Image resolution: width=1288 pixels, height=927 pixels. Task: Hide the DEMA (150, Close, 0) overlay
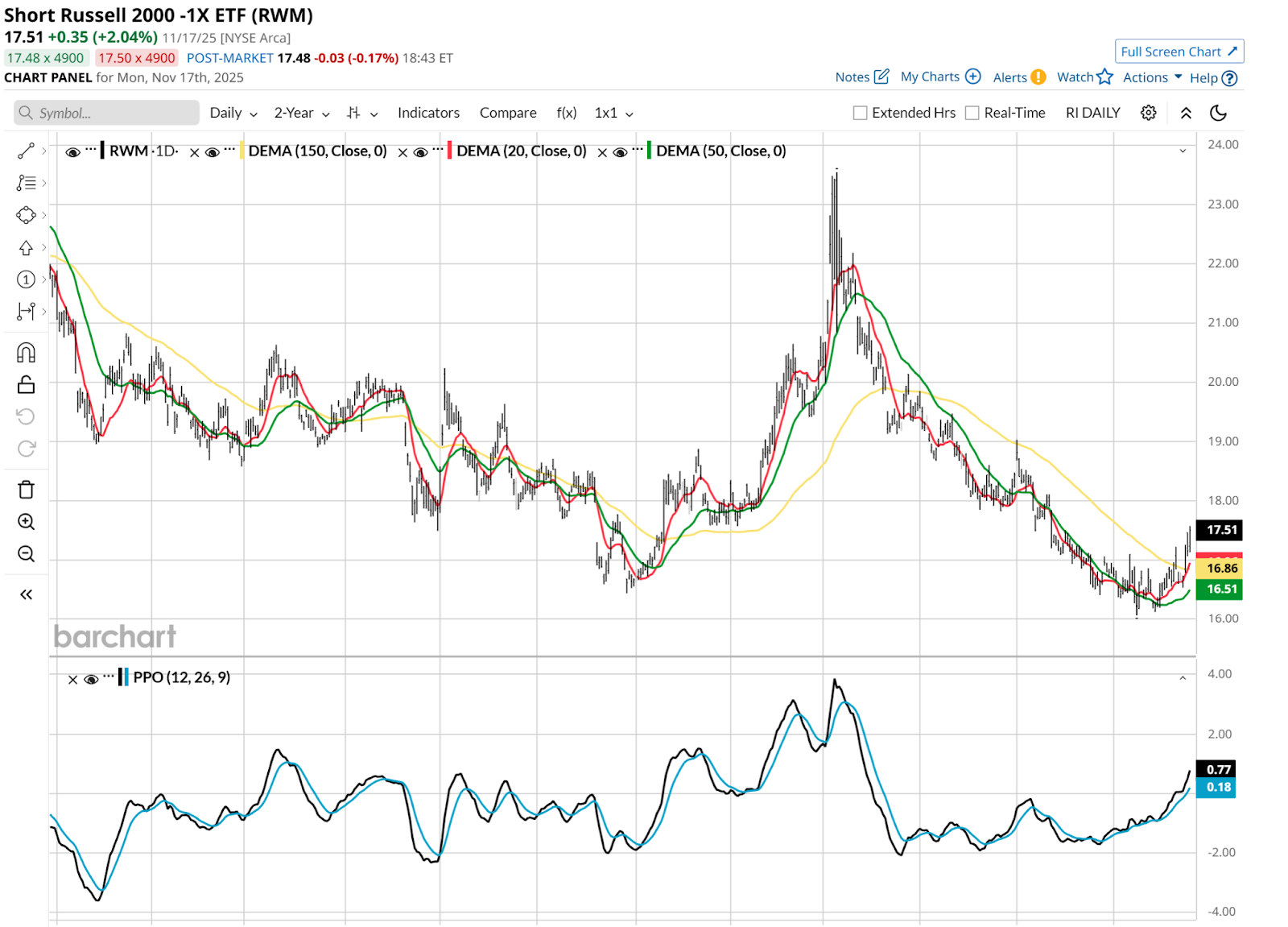(x=213, y=151)
